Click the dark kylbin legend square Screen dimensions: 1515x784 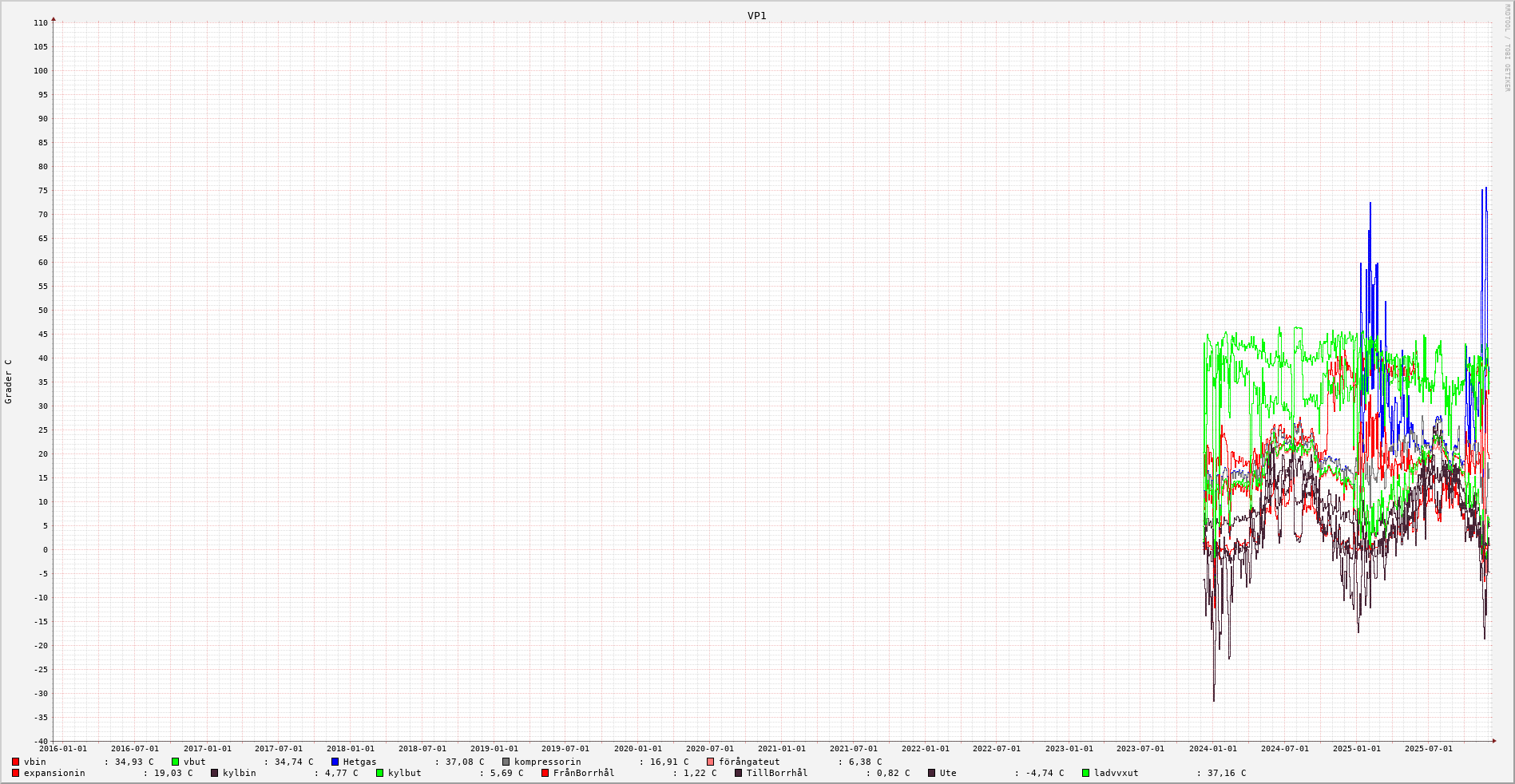click(x=215, y=773)
